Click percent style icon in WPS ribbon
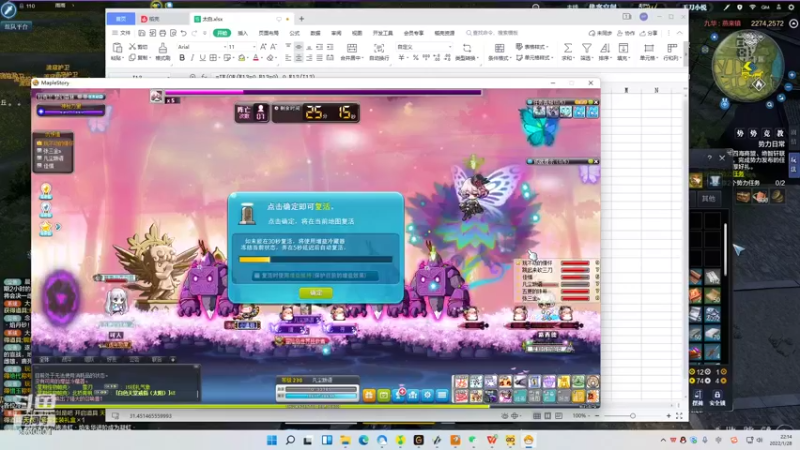Viewport: 800px width, 450px height. pyautogui.click(x=415, y=58)
